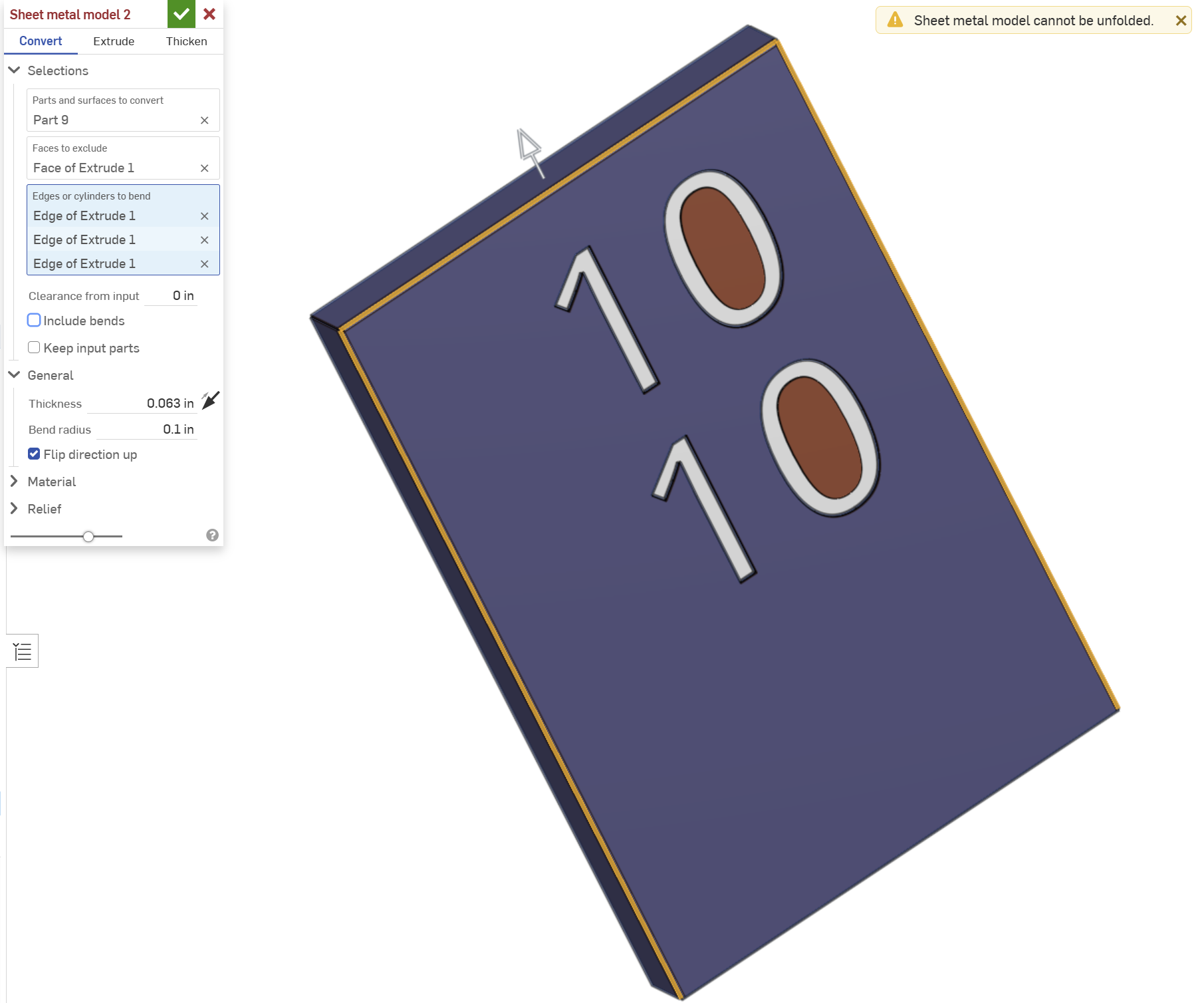Uncheck Flip direction up
The image size is (1204, 1003).
click(x=34, y=454)
